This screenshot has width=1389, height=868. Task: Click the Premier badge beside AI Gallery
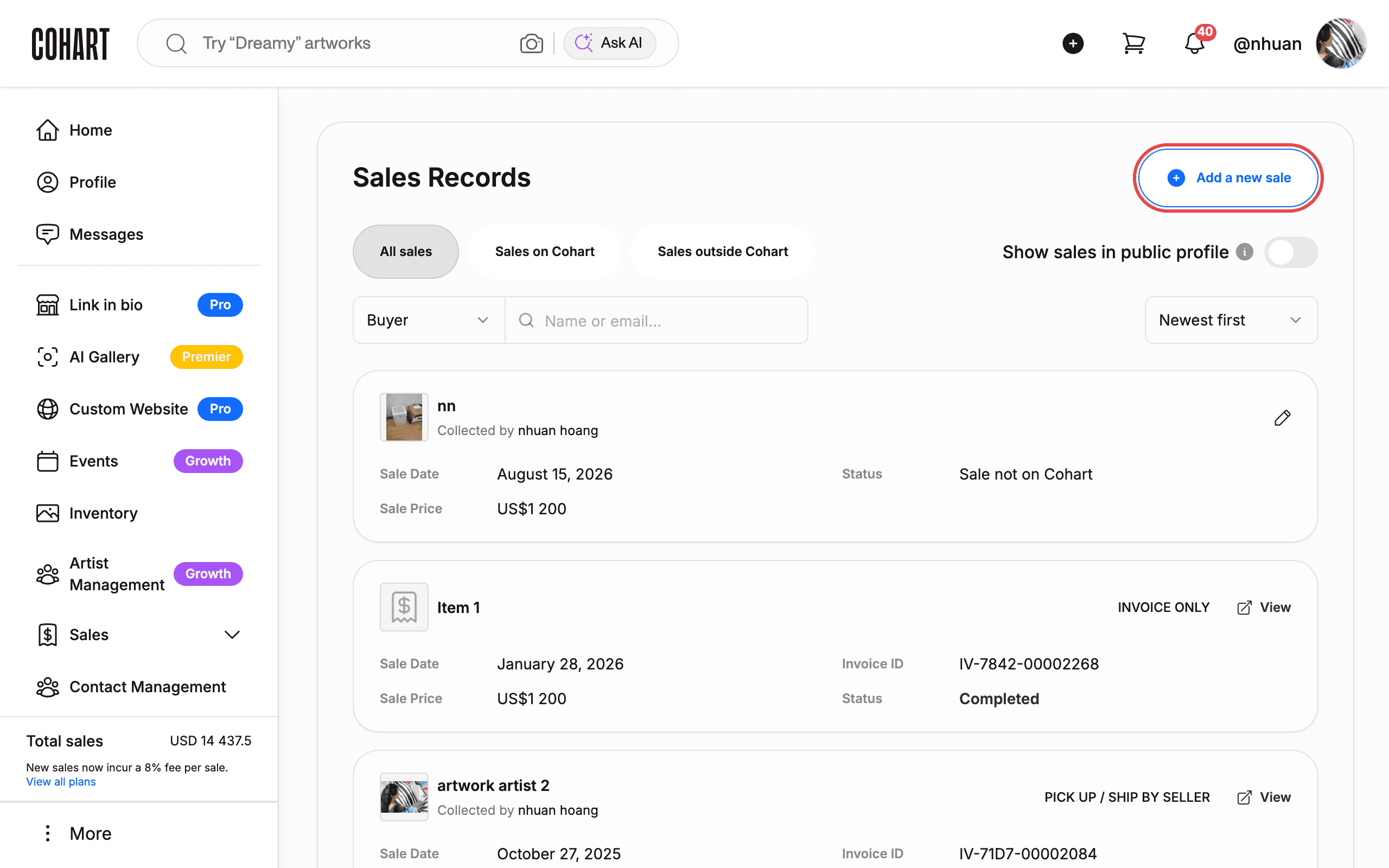(207, 357)
